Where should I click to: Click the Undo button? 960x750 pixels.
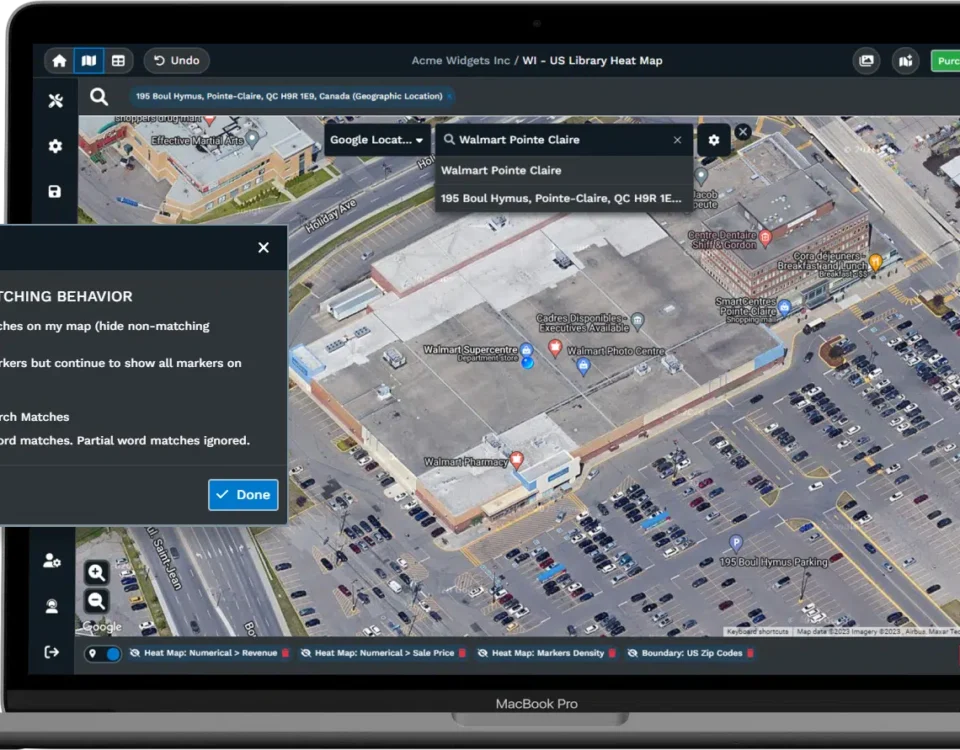point(176,61)
